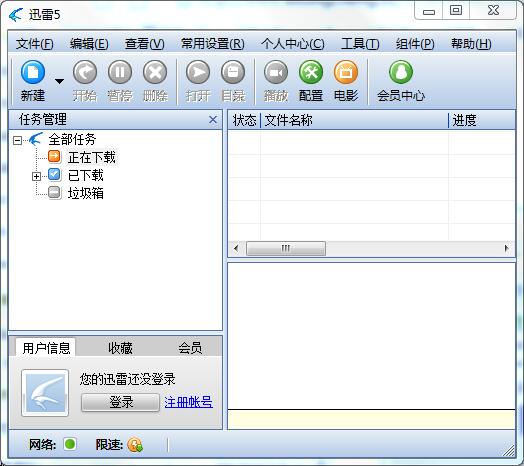
Task: Select 全部任务 in the task tree
Action: [72, 139]
